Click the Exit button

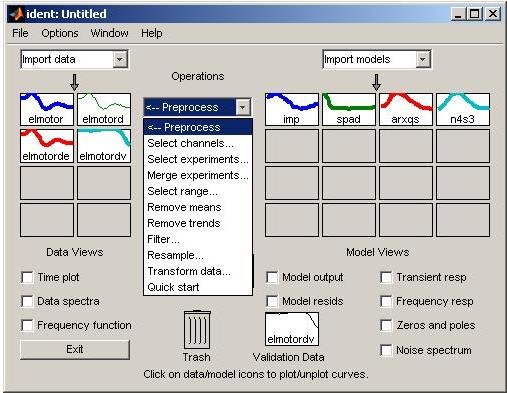point(75,349)
